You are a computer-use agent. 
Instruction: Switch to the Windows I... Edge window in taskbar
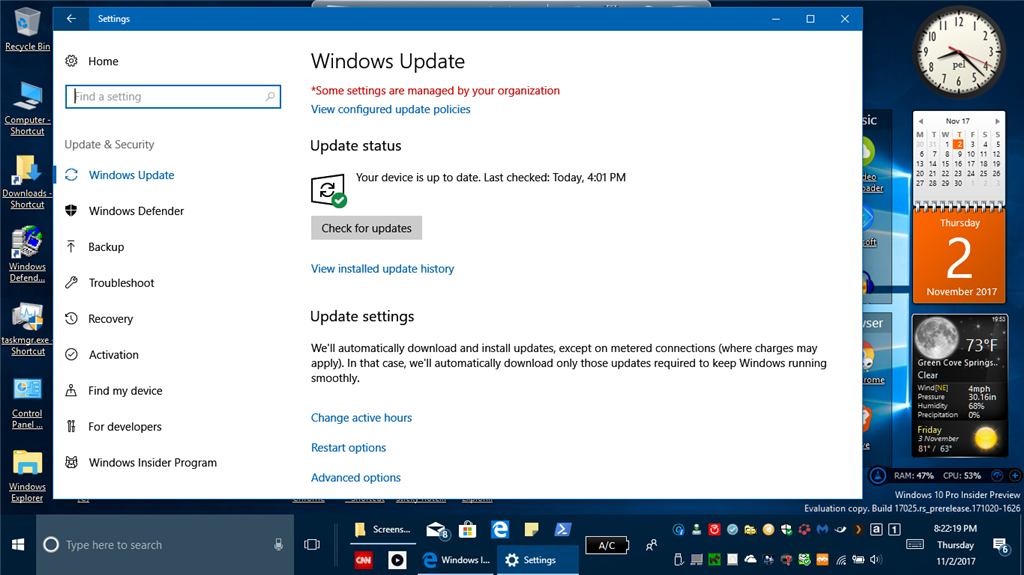click(x=456, y=560)
